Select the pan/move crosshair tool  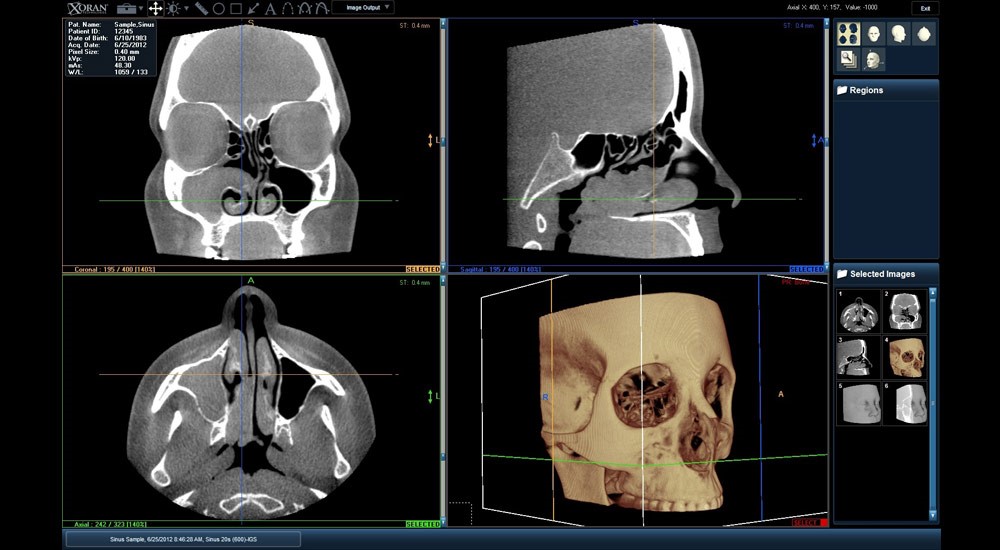155,8
